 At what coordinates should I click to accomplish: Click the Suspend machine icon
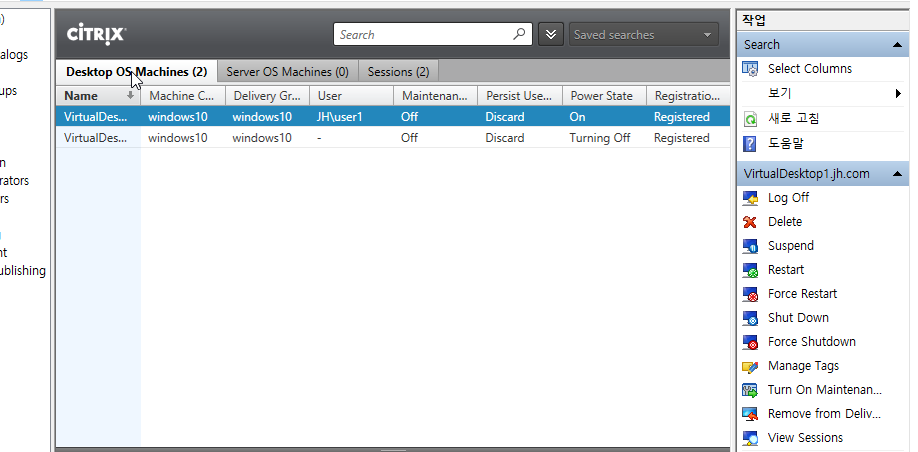750,246
